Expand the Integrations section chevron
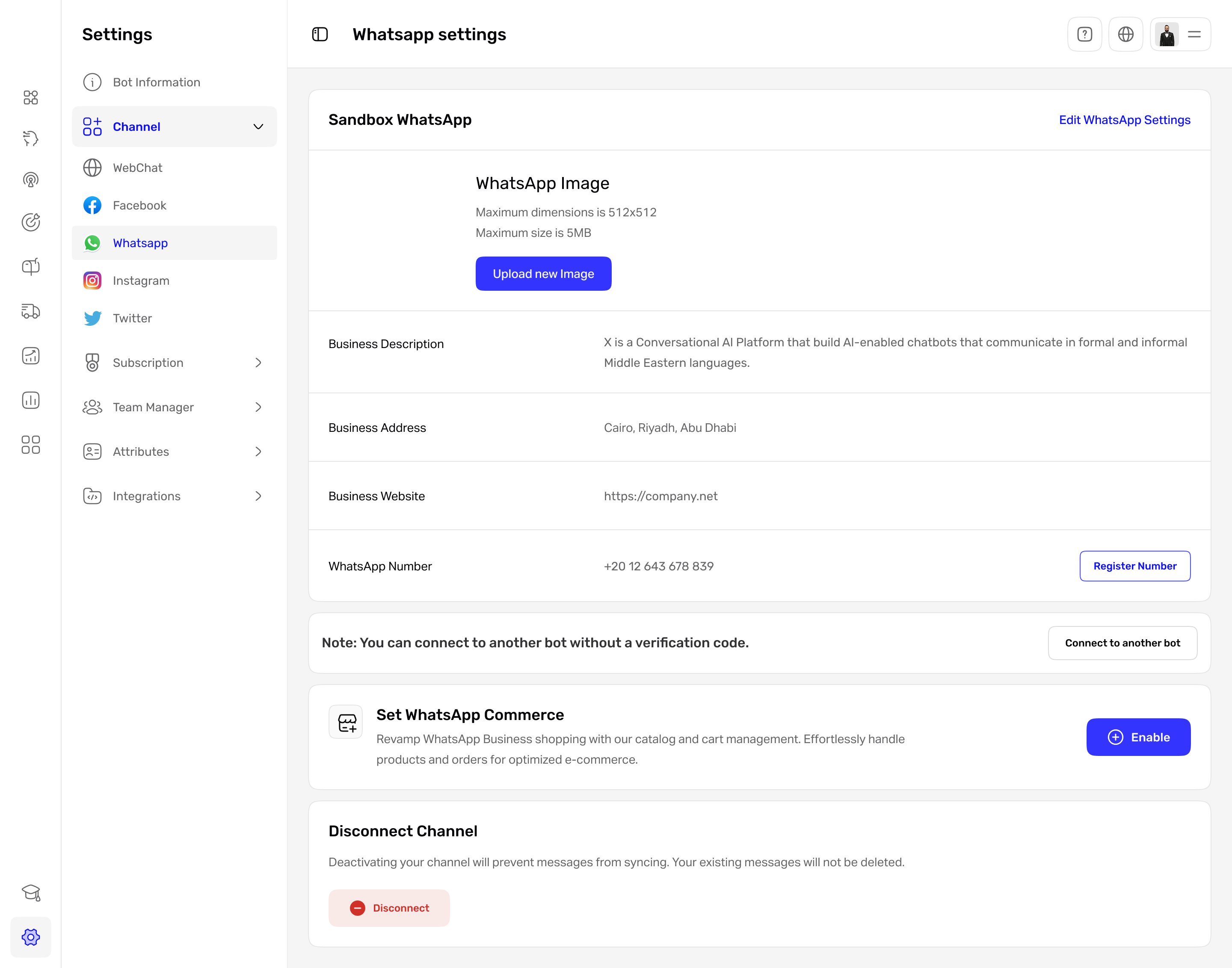 click(x=258, y=496)
